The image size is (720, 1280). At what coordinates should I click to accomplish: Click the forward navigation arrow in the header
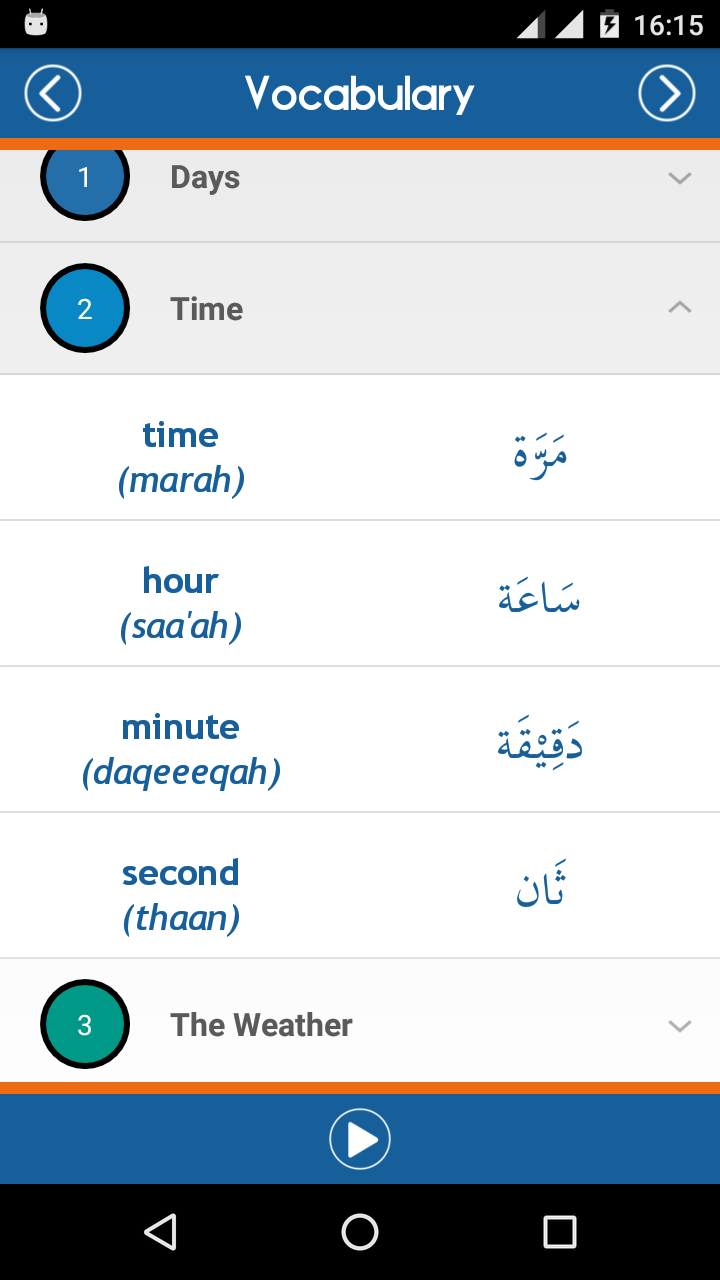pos(666,92)
